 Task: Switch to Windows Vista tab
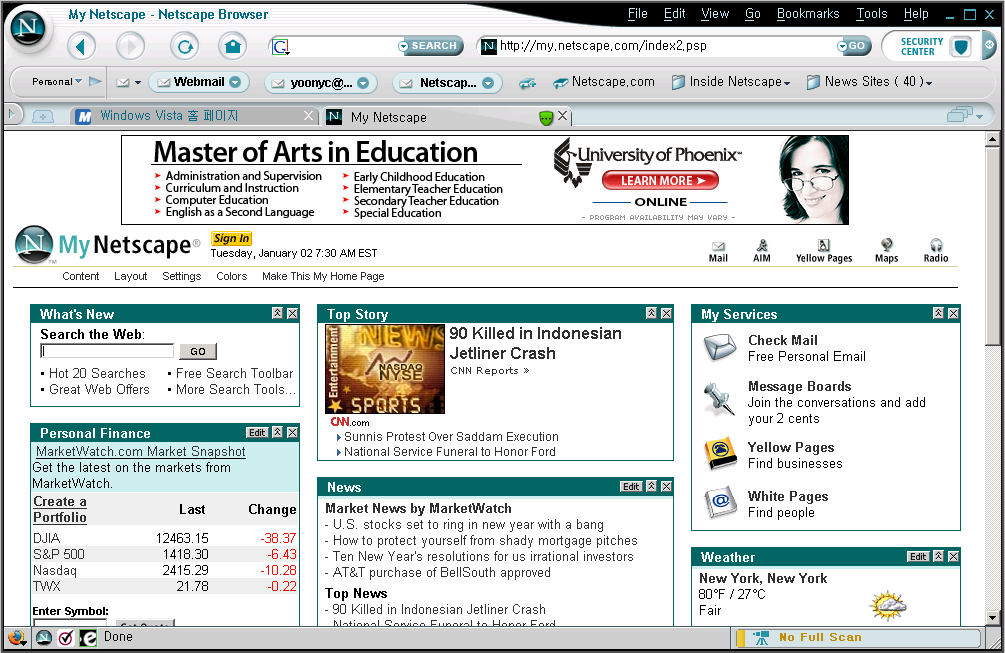pyautogui.click(x=190, y=116)
